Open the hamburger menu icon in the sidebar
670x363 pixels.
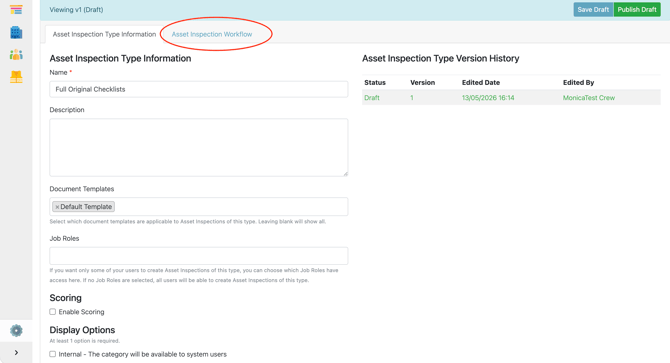(x=16, y=9)
